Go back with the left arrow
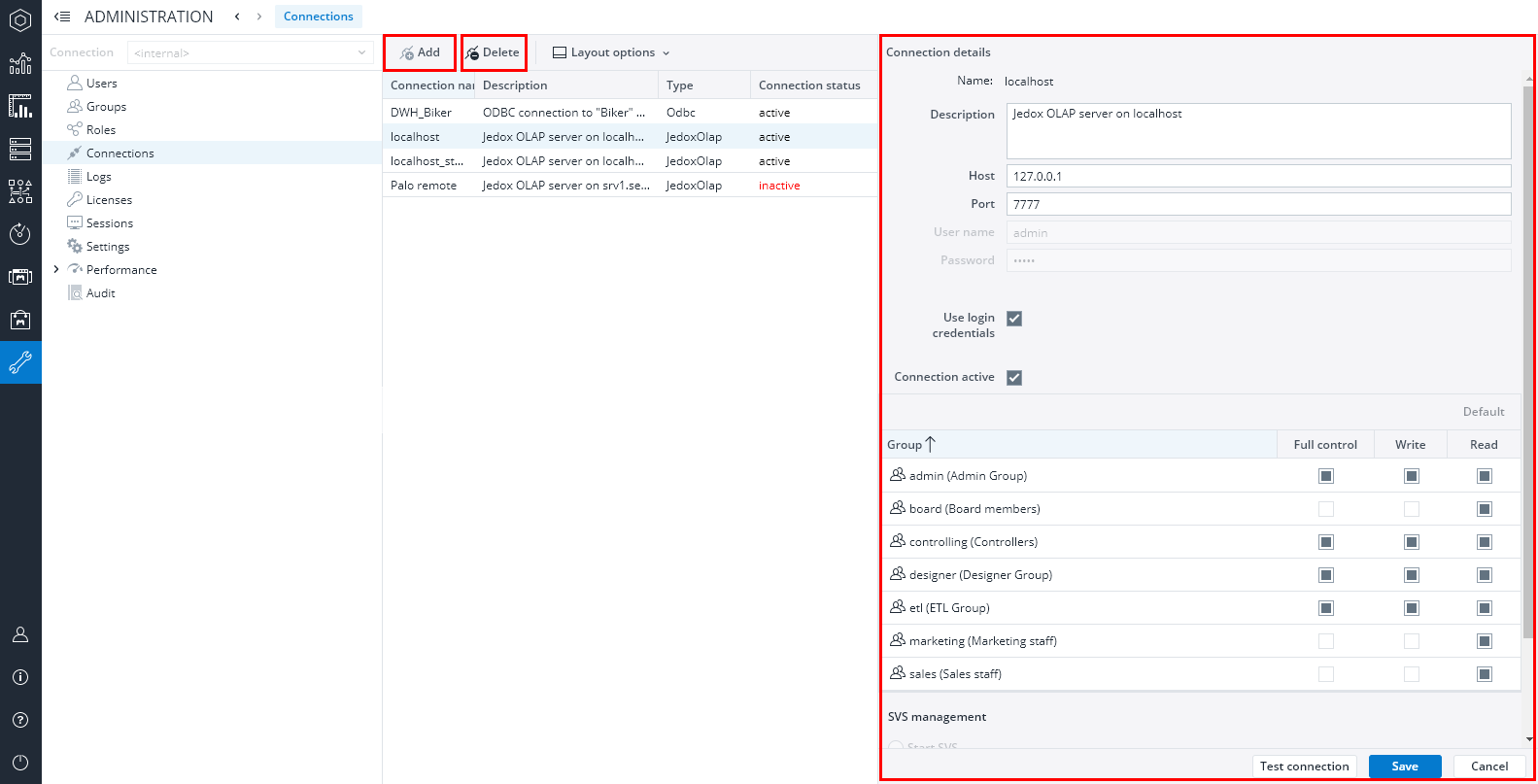The image size is (1538, 784). click(x=237, y=17)
